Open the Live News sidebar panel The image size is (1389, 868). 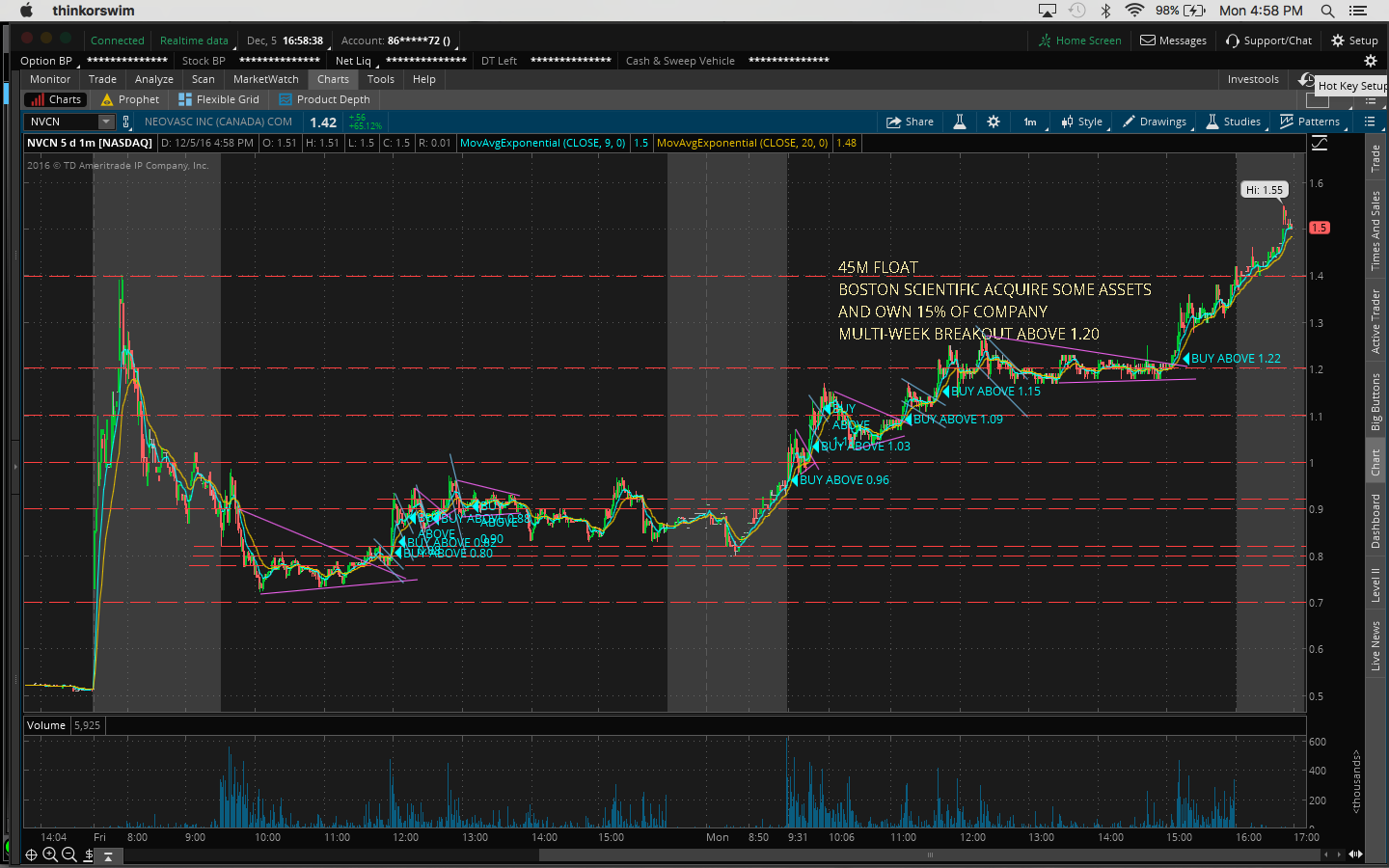(x=1375, y=645)
